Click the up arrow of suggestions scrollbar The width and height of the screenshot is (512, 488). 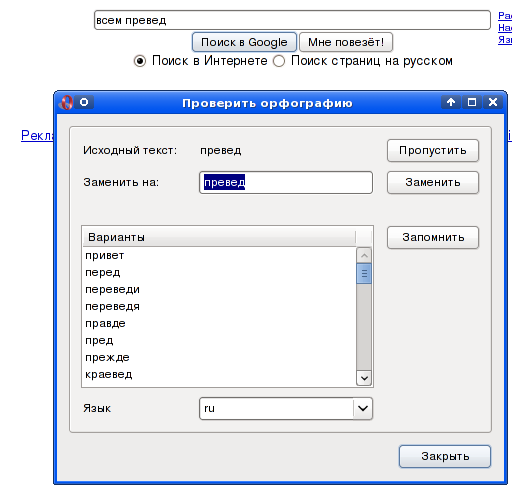coord(364,256)
